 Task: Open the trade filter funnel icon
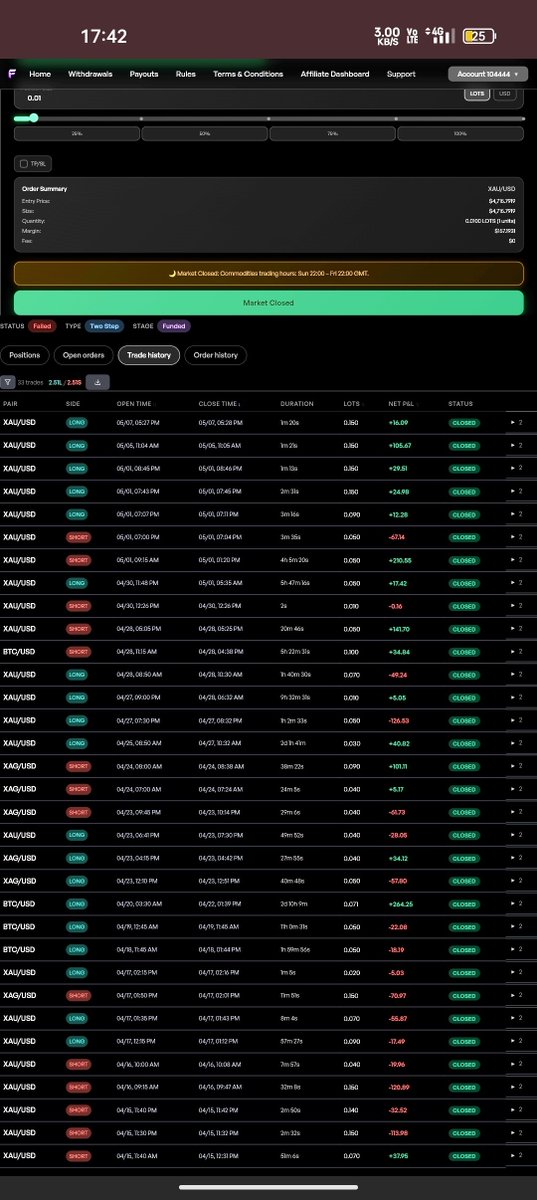(8, 381)
